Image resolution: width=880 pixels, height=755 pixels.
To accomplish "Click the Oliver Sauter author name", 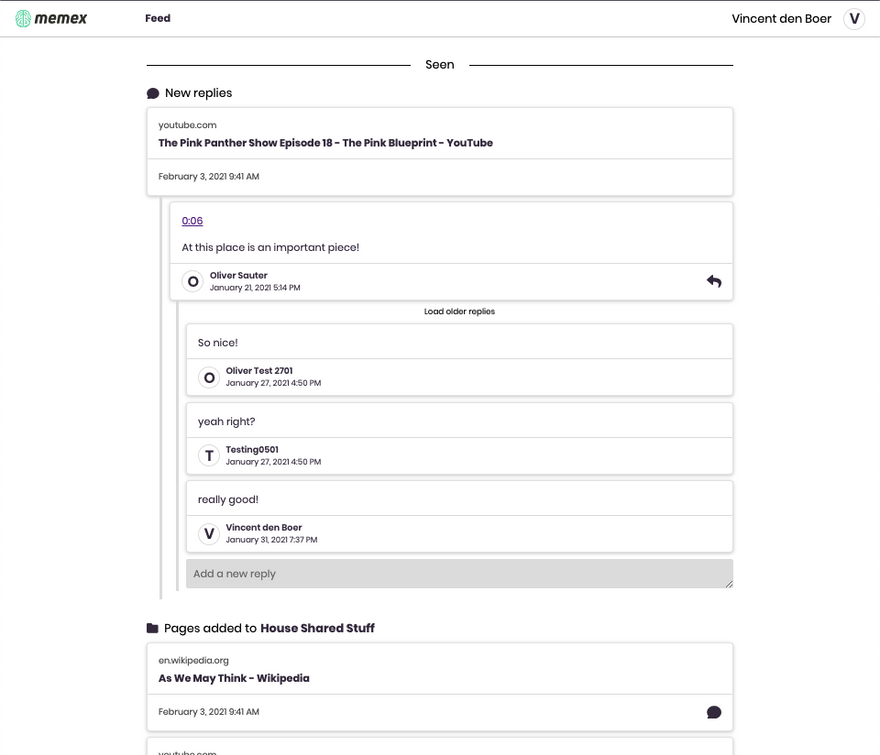I will point(238,275).
